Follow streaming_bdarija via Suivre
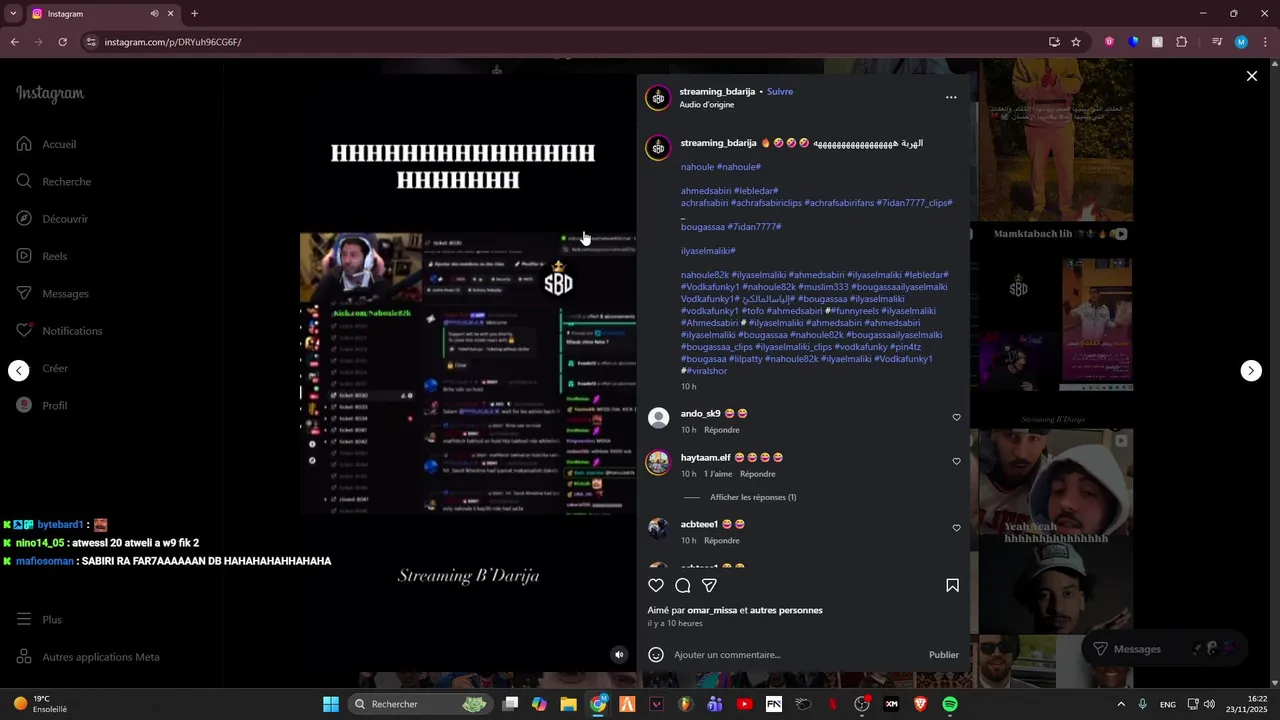This screenshot has height=720, width=1280. tap(780, 91)
